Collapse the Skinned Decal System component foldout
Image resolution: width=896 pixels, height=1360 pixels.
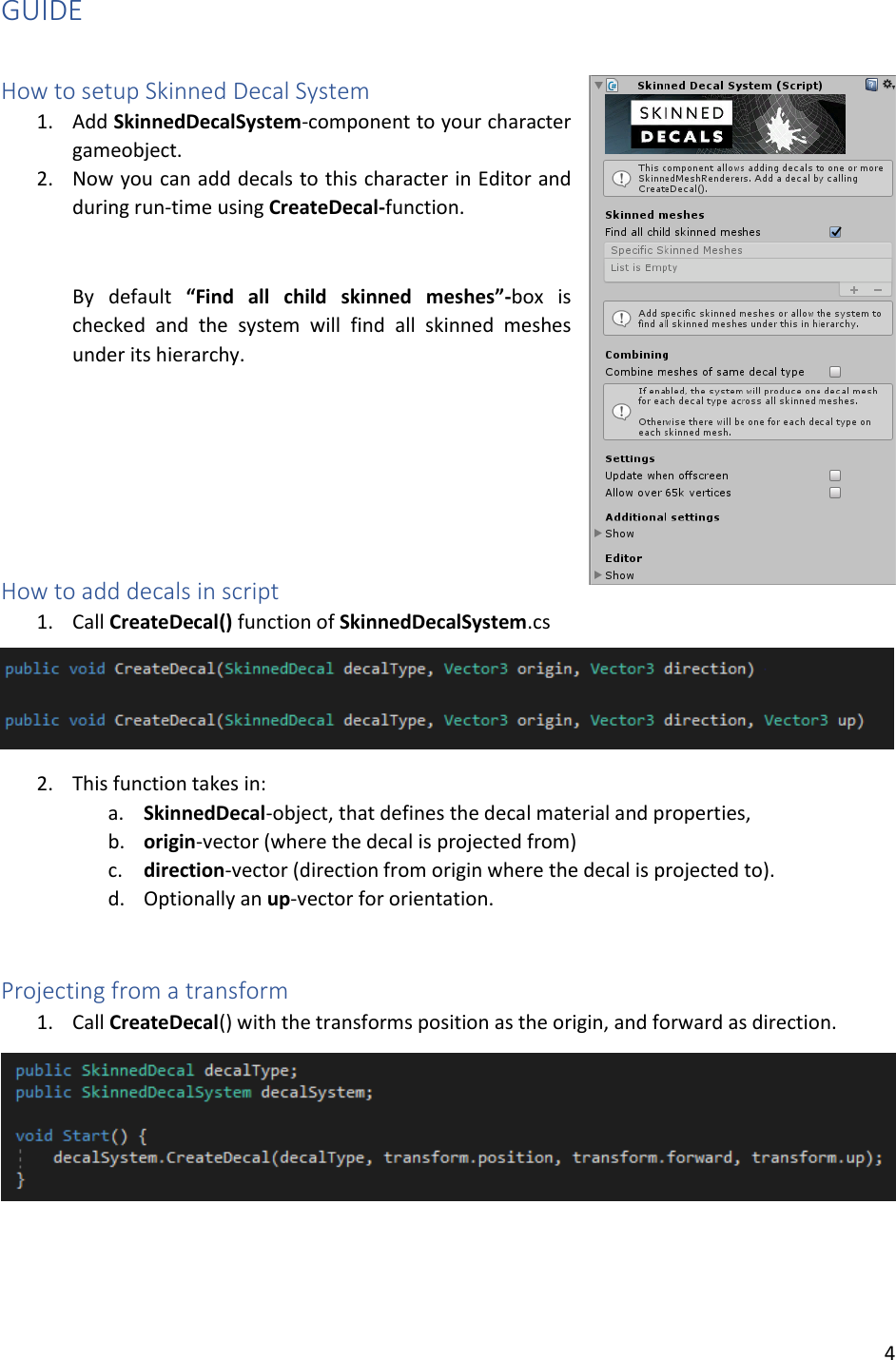click(597, 84)
